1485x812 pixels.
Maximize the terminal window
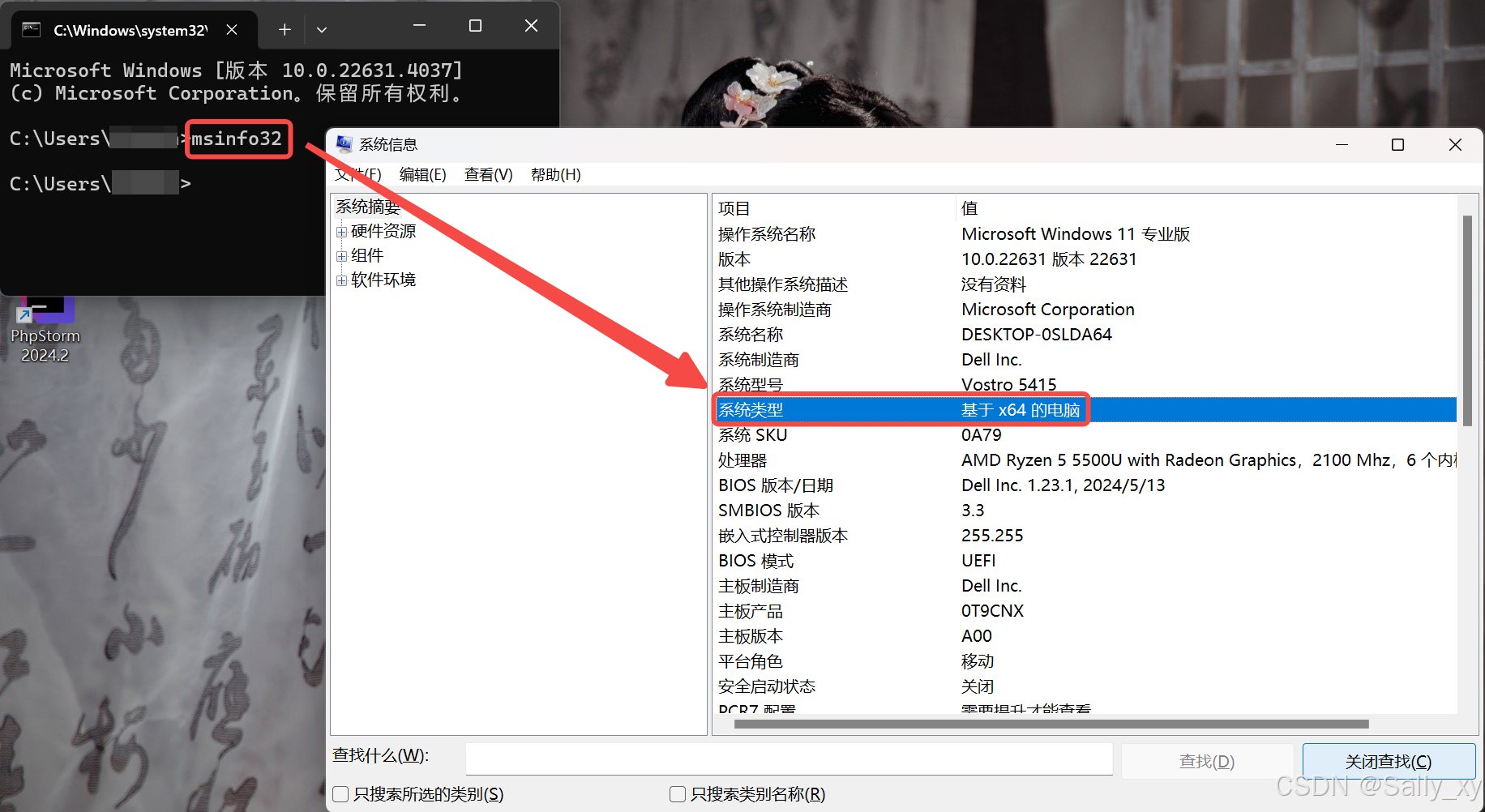475,26
